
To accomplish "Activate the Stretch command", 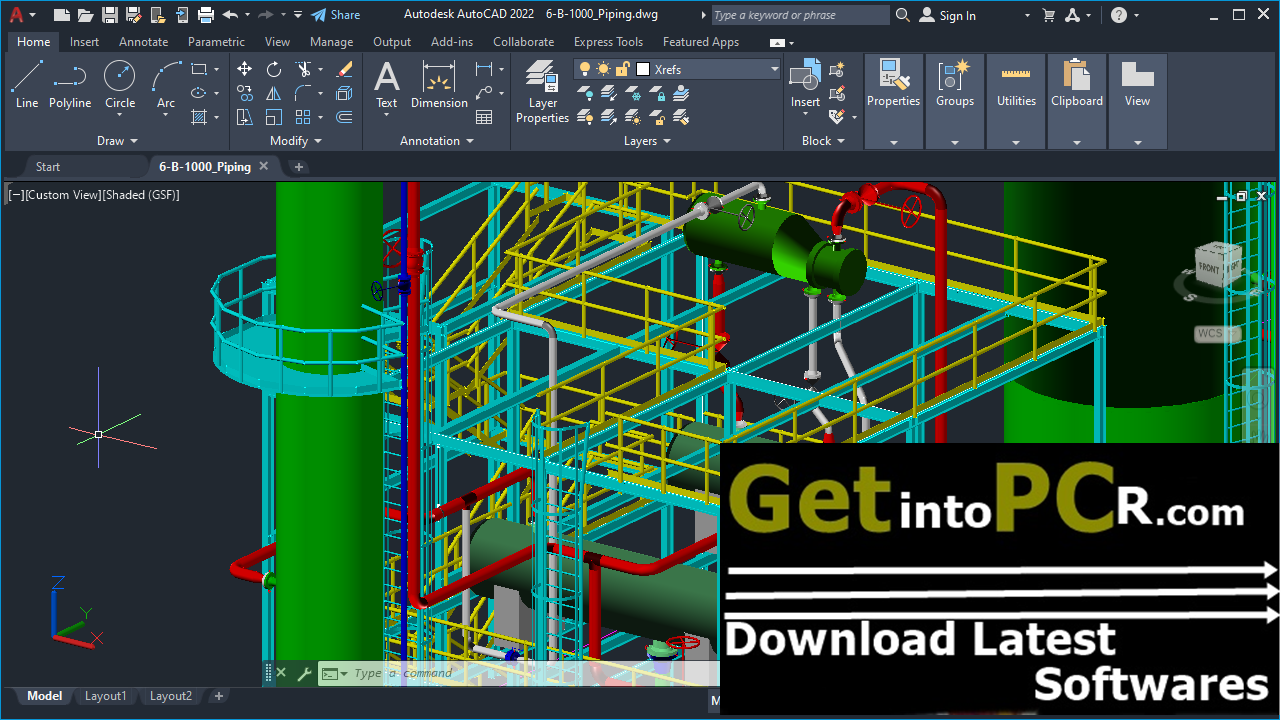I will 245,117.
